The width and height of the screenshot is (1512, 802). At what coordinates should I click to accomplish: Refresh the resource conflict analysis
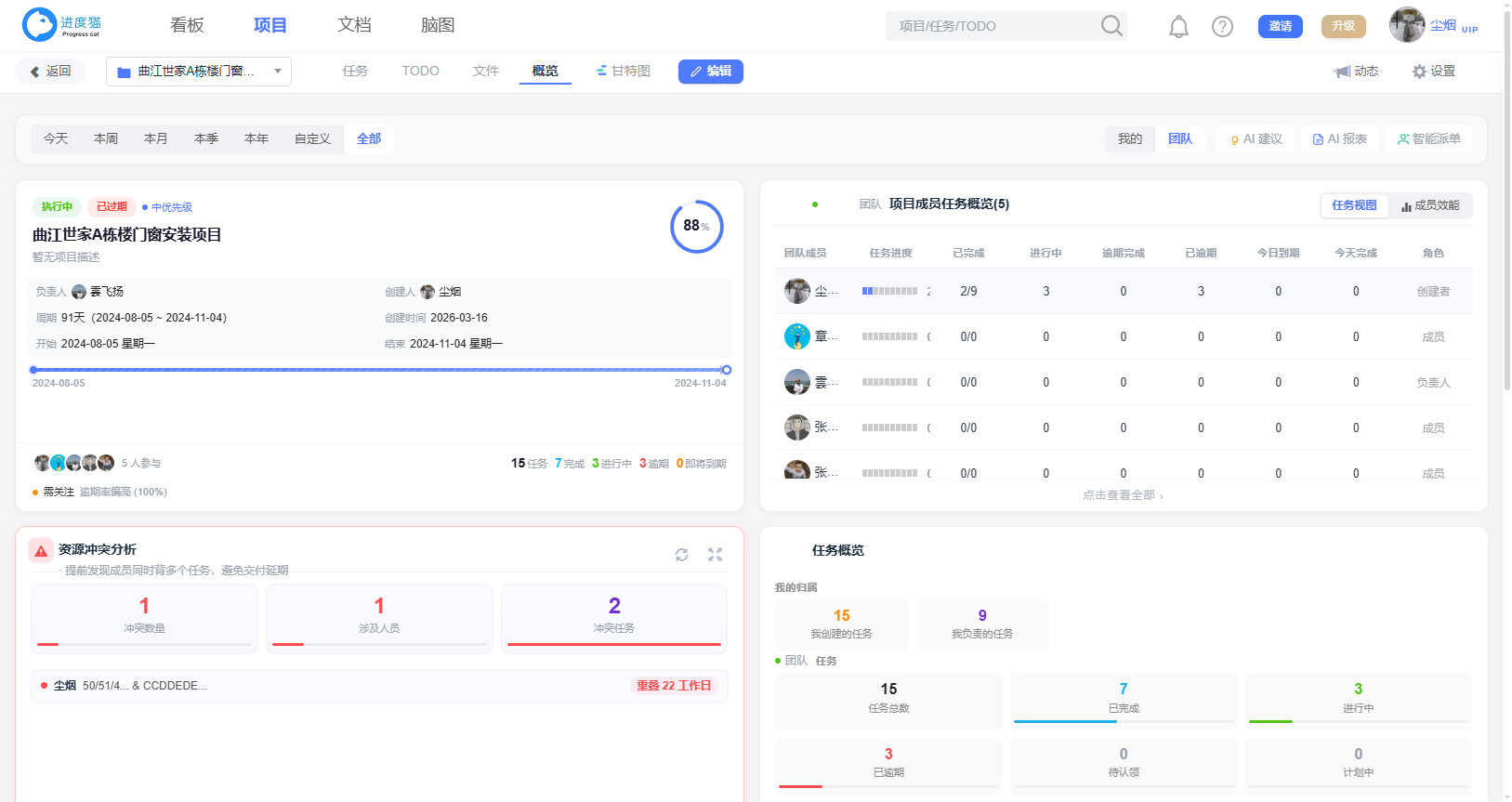[x=681, y=555]
